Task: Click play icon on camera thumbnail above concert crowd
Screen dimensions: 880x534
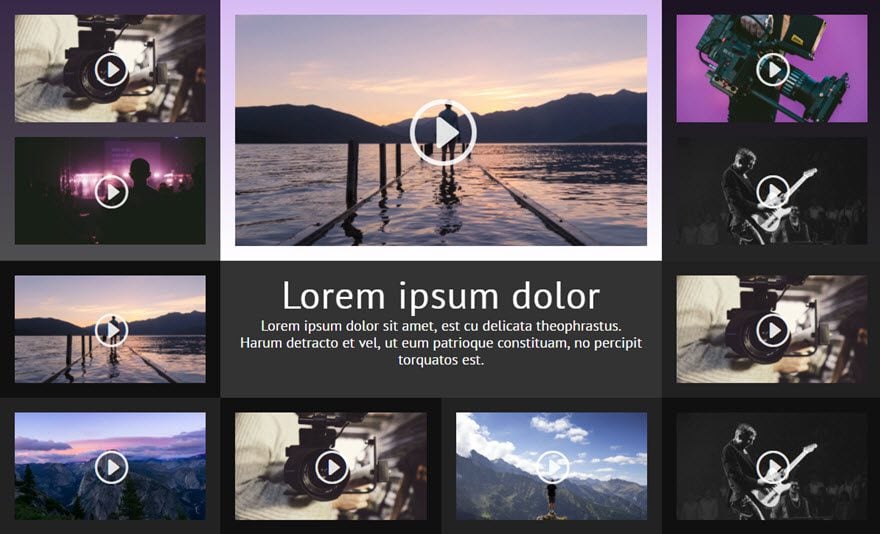Action: point(111,70)
